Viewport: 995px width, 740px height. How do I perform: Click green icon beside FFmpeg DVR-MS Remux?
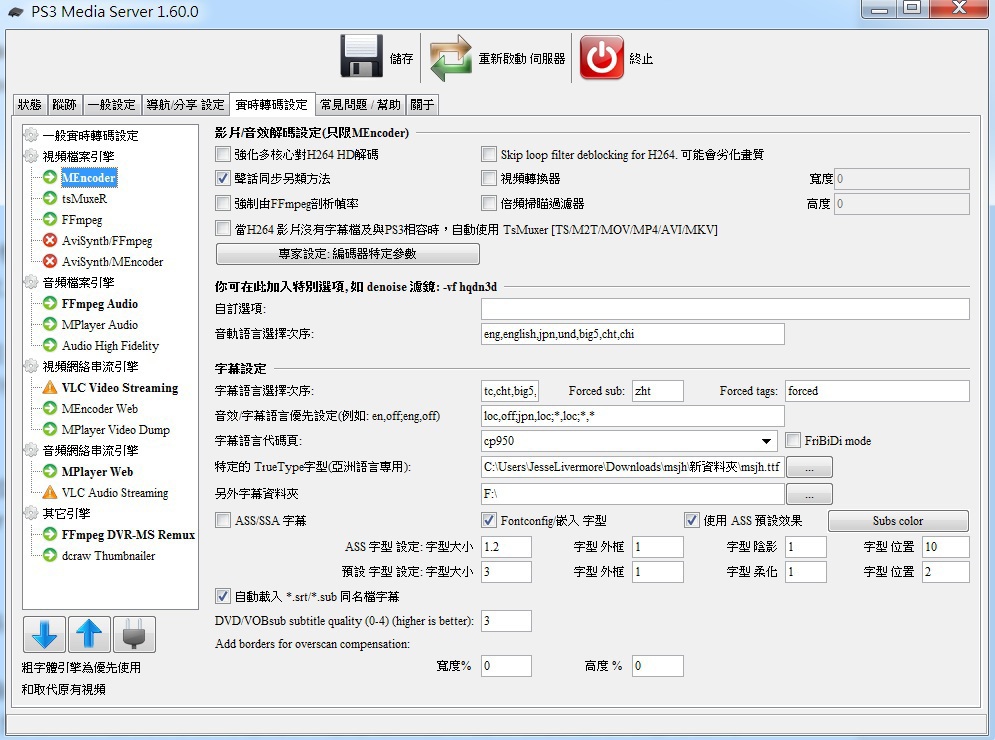click(x=50, y=534)
